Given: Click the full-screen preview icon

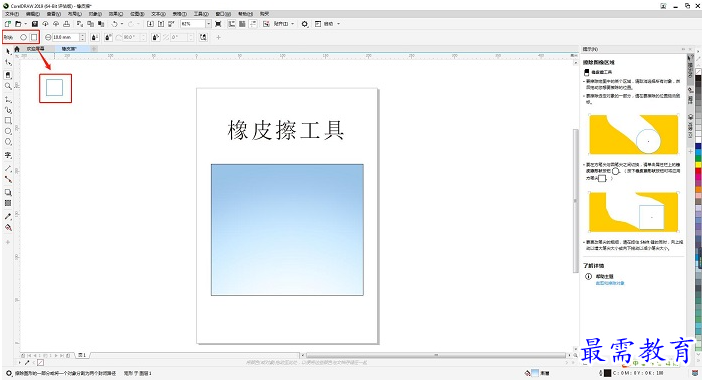Looking at the screenshot, I should [x=218, y=24].
